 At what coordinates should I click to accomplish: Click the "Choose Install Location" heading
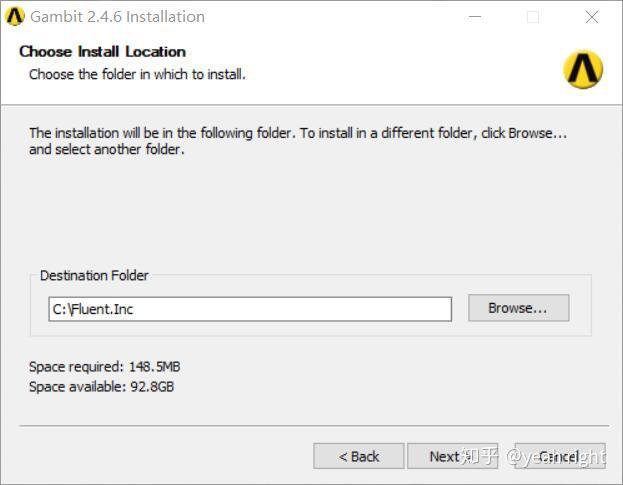point(102,51)
